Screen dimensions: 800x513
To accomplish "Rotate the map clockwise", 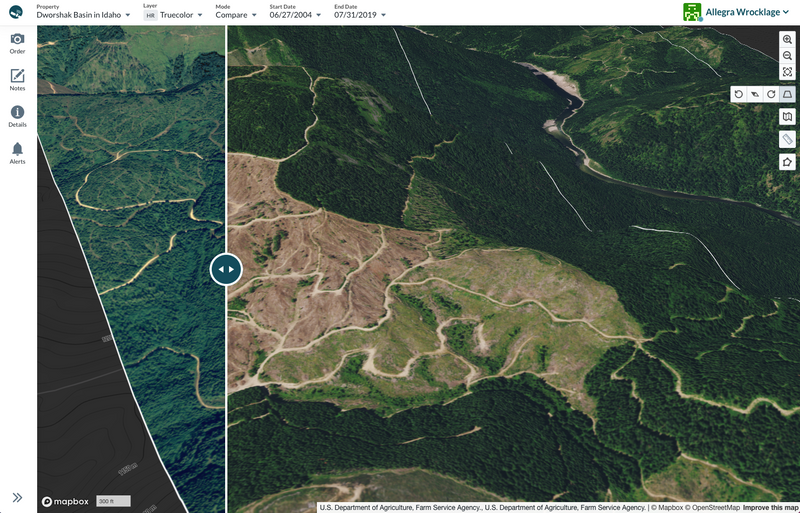I will [771, 94].
